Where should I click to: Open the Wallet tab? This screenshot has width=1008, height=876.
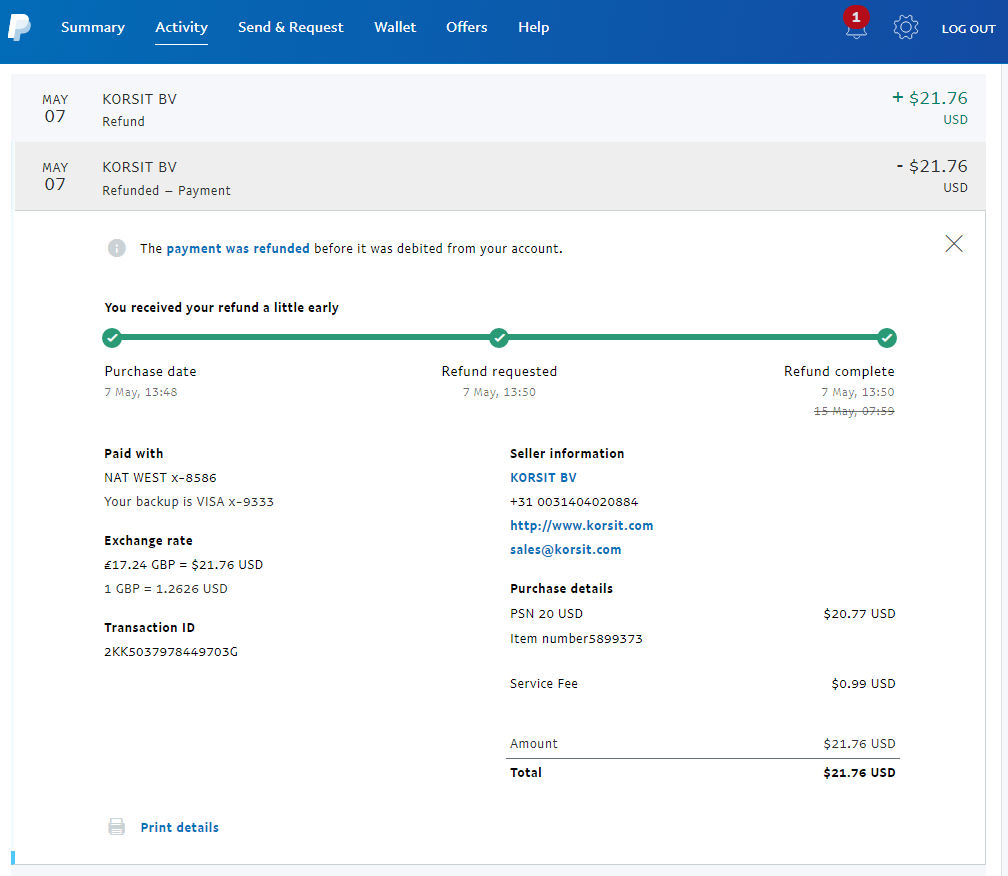click(x=395, y=27)
